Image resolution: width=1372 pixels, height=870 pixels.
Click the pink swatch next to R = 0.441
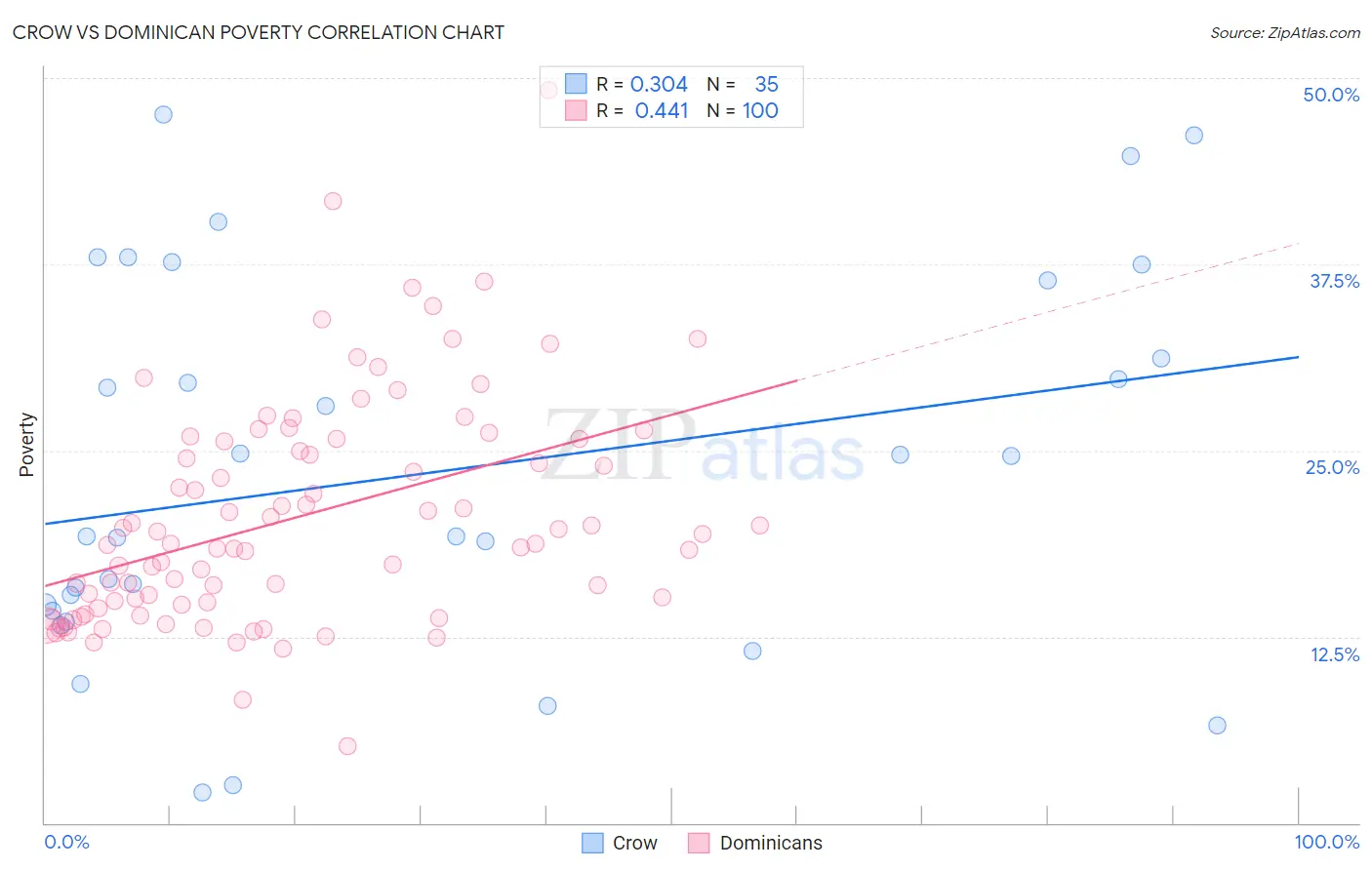[576, 110]
